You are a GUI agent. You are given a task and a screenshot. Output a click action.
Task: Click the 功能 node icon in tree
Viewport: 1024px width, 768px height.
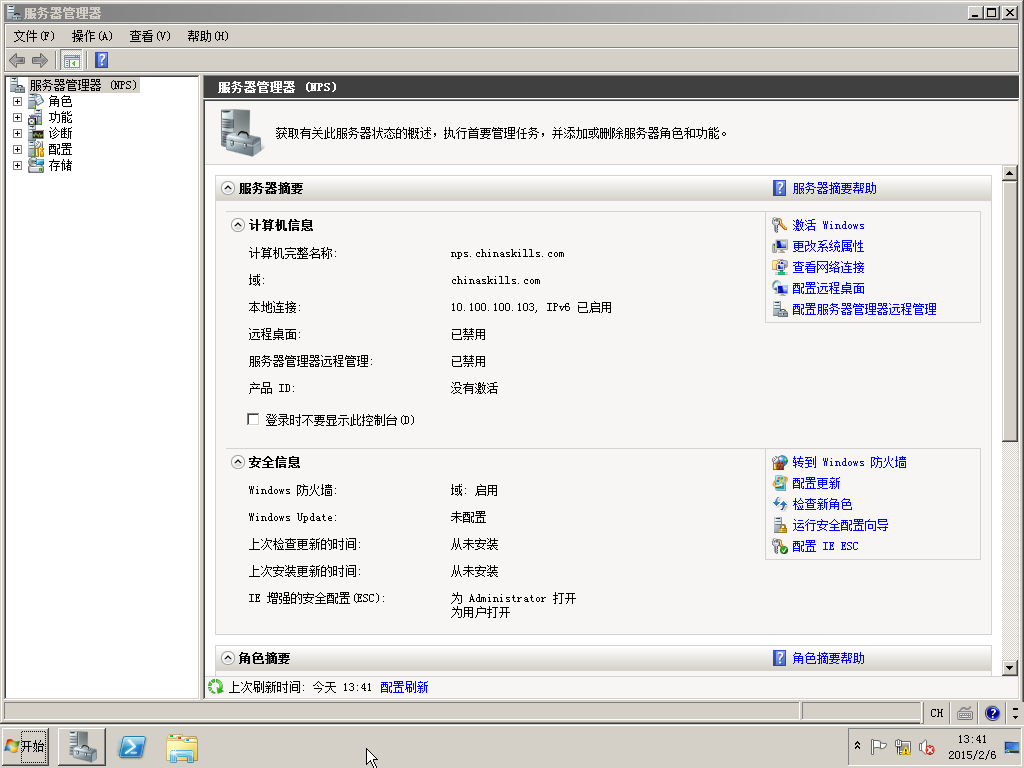tap(36, 118)
